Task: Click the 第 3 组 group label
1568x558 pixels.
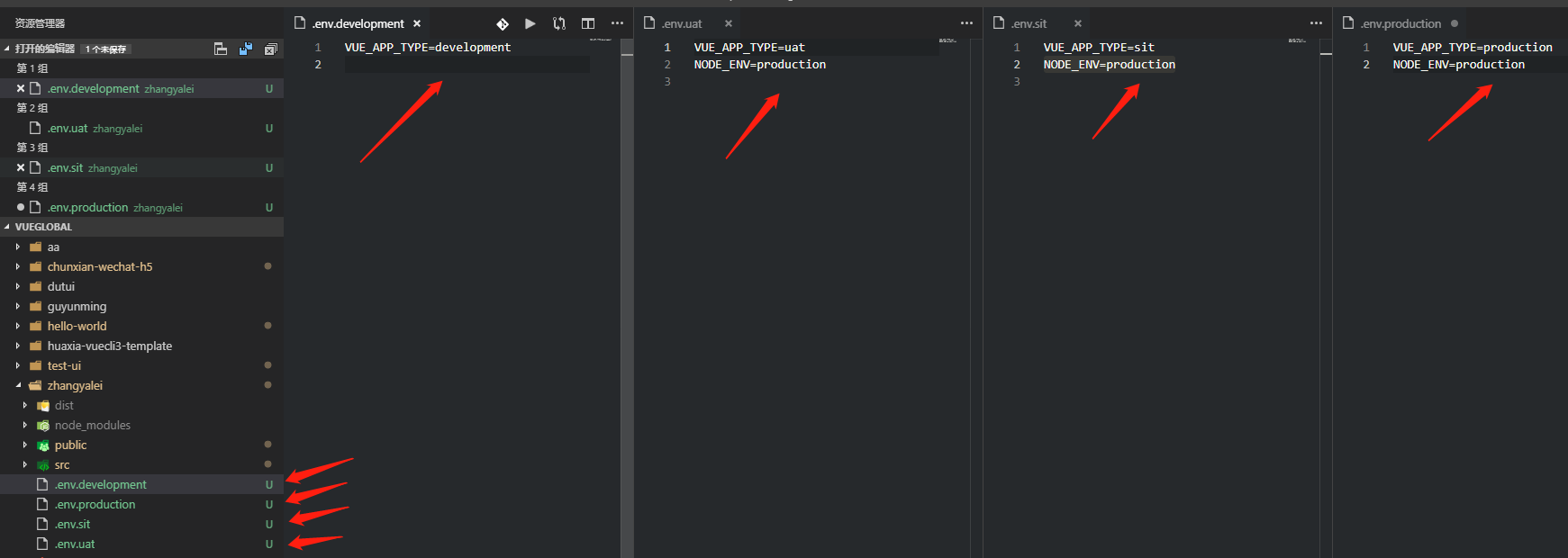Action: [x=32, y=148]
